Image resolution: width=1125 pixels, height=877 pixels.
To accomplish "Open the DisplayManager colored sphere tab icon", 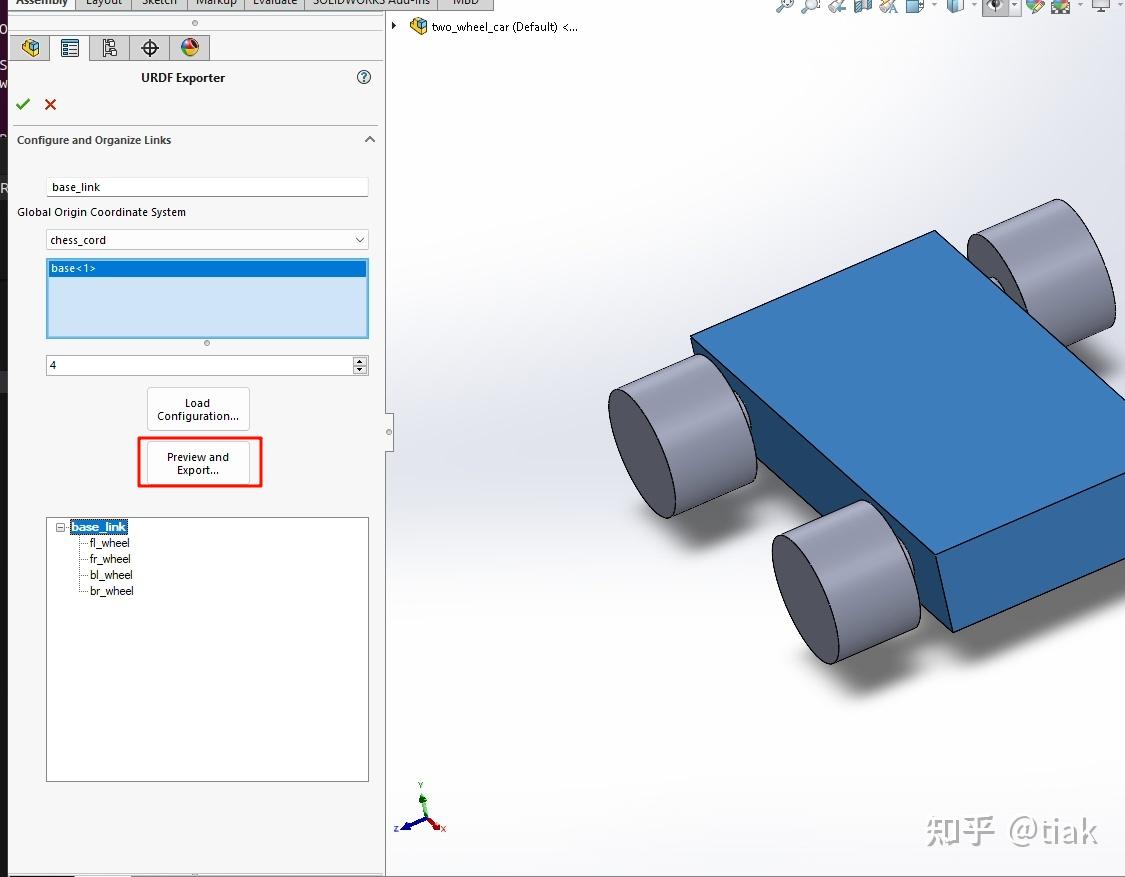I will coord(189,47).
